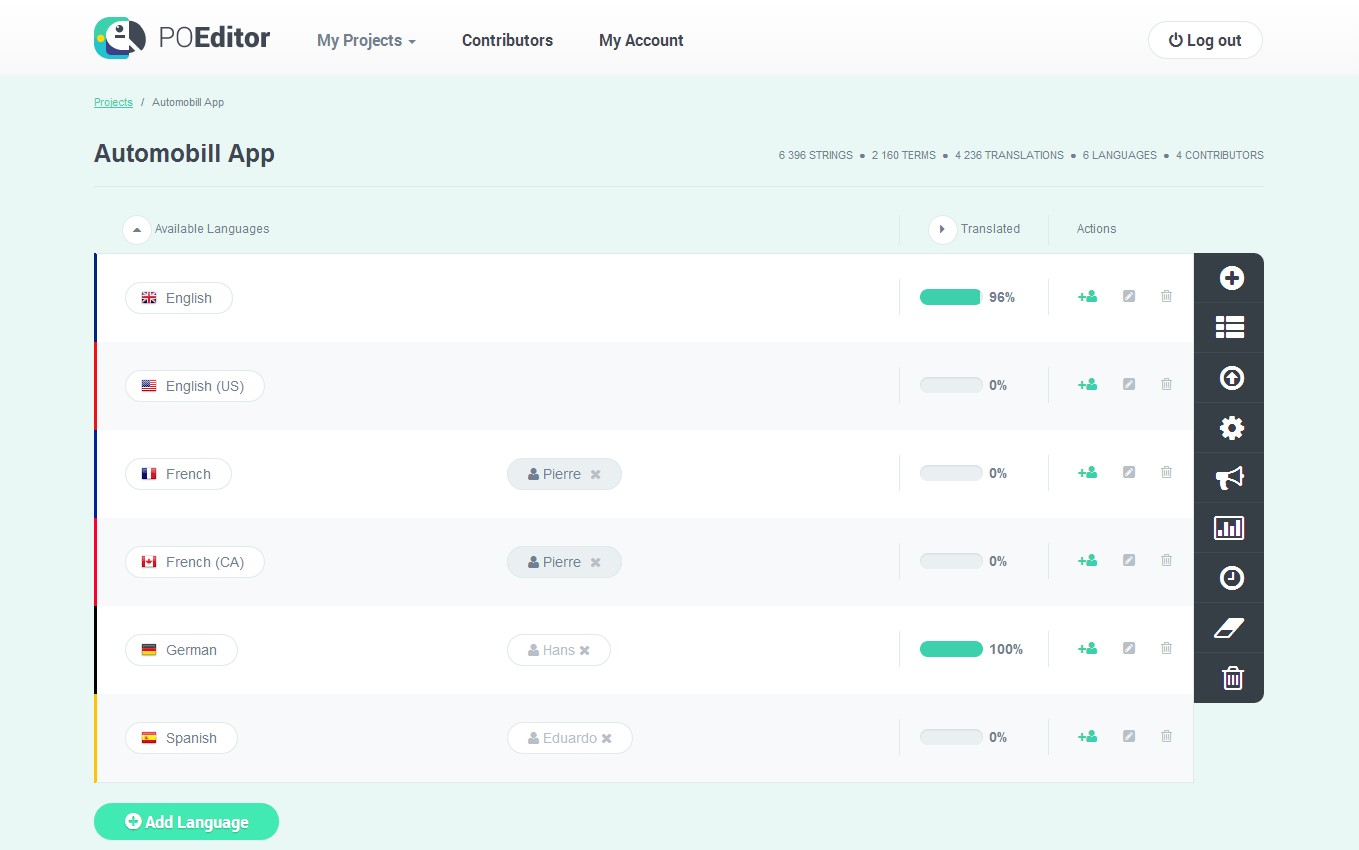This screenshot has width=1359, height=850.
Task: Click the arrow toggle beside Translated
Action: click(942, 229)
